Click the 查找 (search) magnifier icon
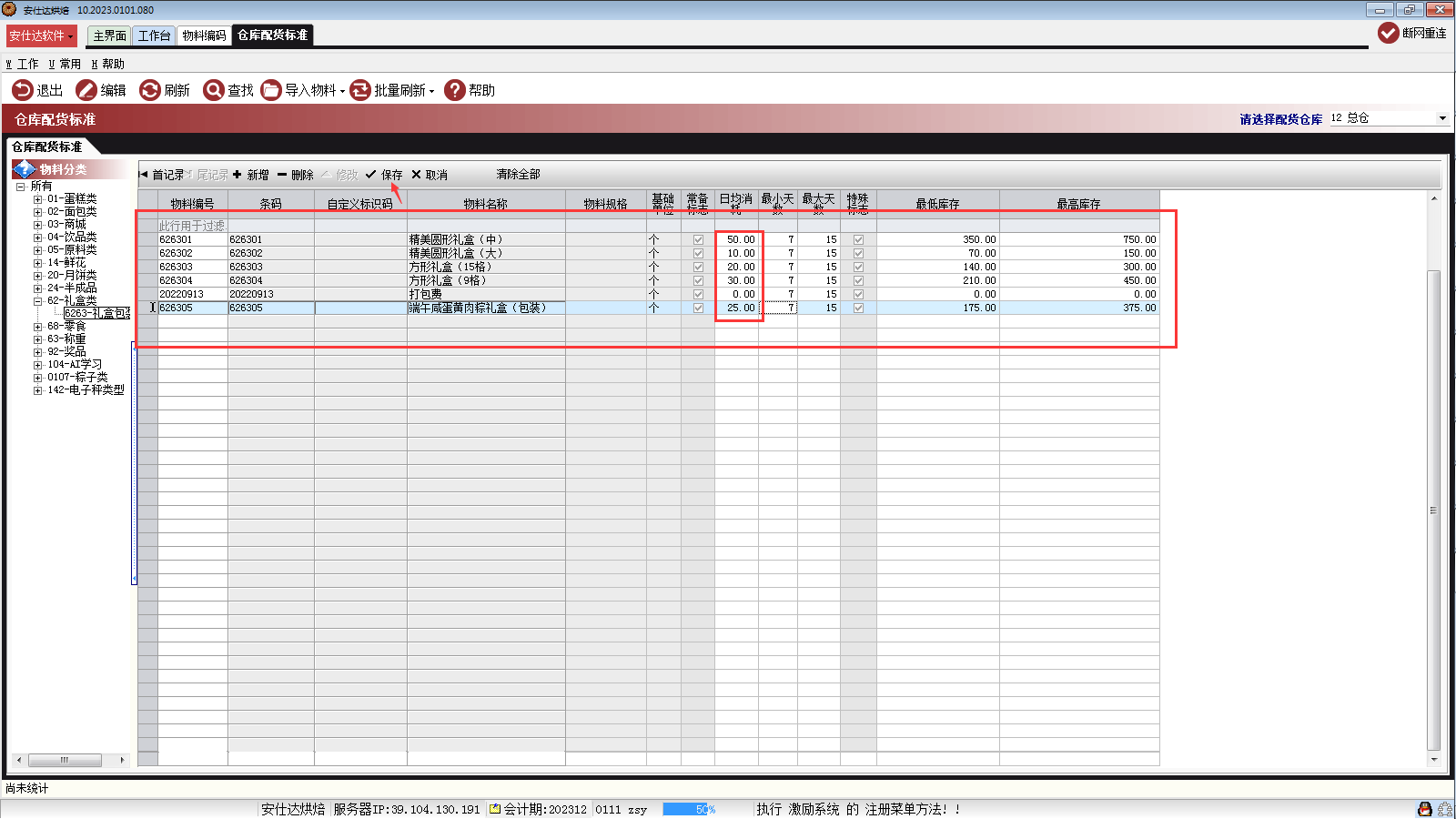This screenshot has height=819, width=1456. [x=214, y=90]
